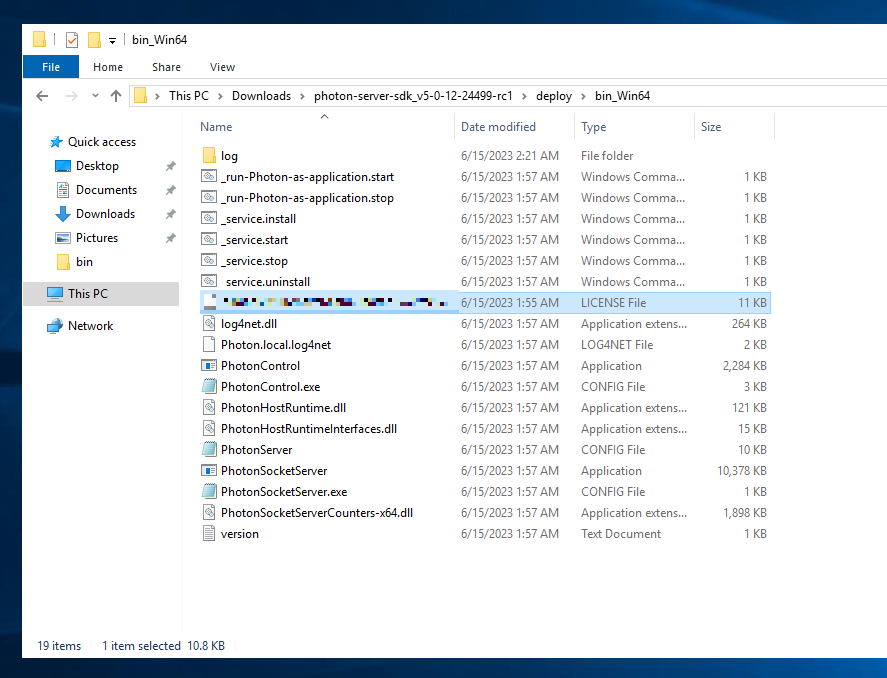This screenshot has height=678, width=887.
Task: Click bin_Win64 breadcrumb in address bar
Action: [622, 96]
